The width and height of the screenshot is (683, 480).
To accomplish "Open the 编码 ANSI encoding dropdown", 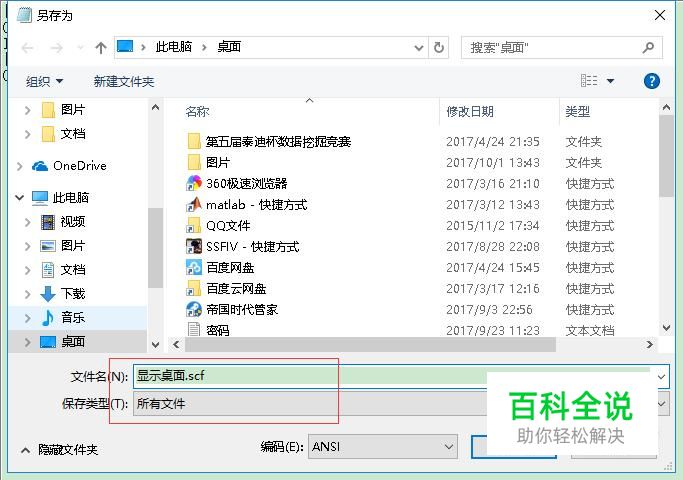I will 383,446.
